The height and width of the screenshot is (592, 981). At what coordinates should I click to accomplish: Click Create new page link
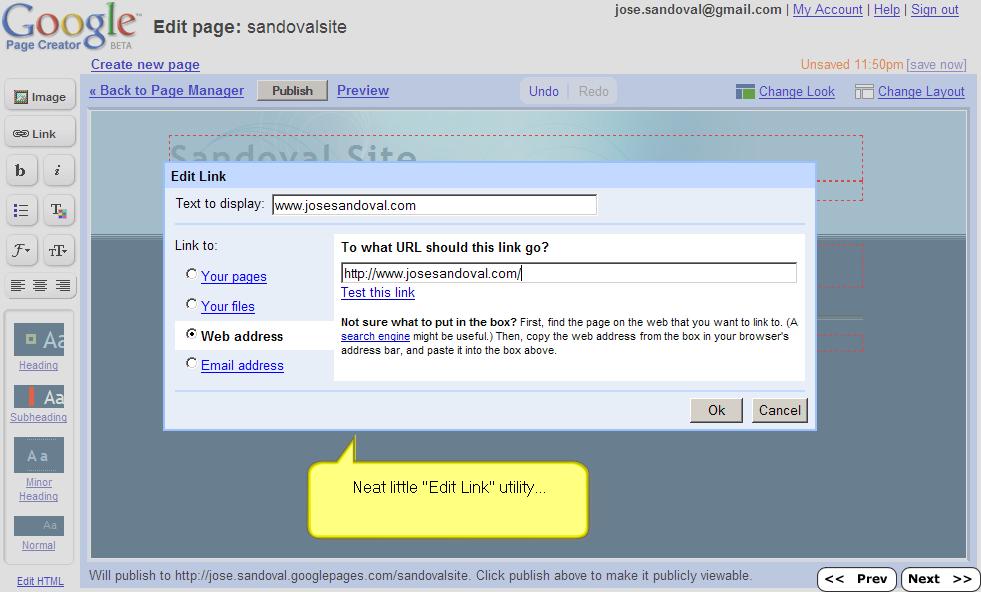pos(145,64)
